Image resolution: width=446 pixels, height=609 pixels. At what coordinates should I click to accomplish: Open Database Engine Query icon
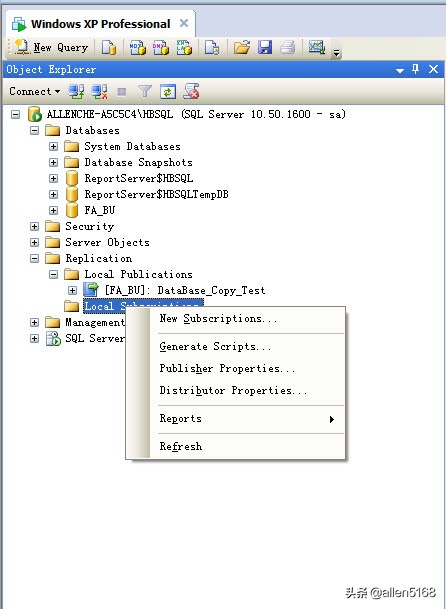pyautogui.click(x=109, y=48)
